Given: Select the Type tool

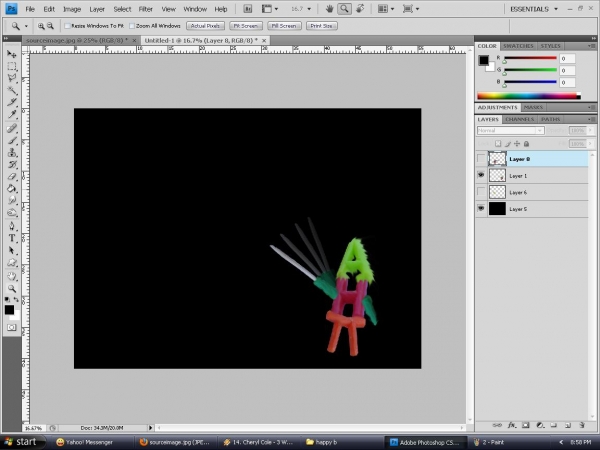Looking at the screenshot, I should tap(12, 238).
